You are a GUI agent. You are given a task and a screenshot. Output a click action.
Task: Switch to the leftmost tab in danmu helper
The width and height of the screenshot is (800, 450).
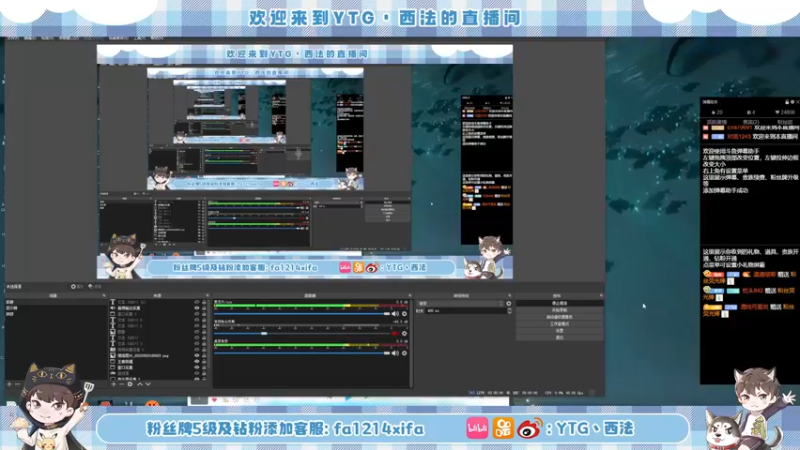tap(717, 122)
